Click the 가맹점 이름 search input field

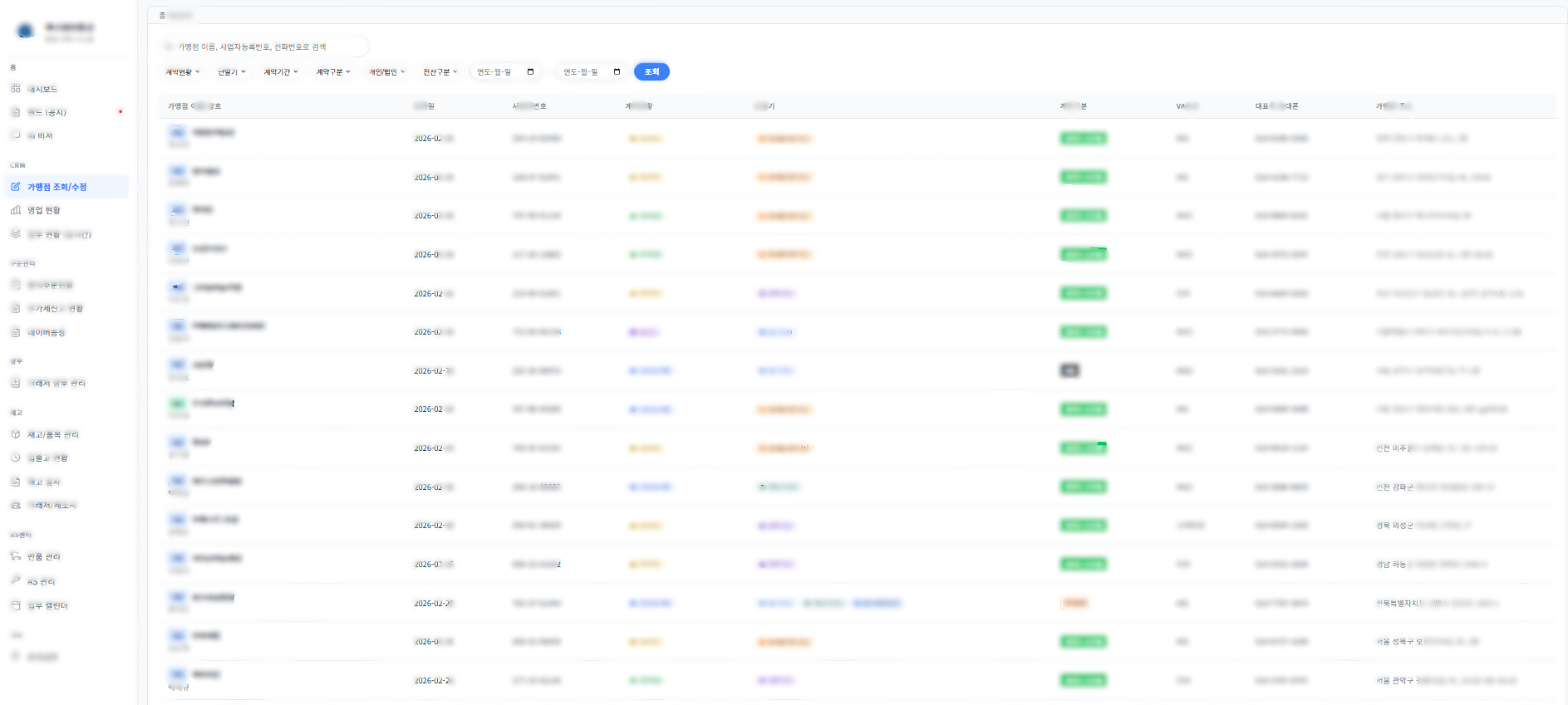pos(264,47)
